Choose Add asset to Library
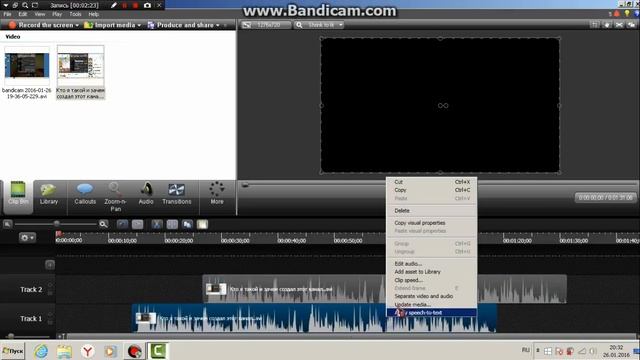The width and height of the screenshot is (640, 360). pyautogui.click(x=431, y=272)
